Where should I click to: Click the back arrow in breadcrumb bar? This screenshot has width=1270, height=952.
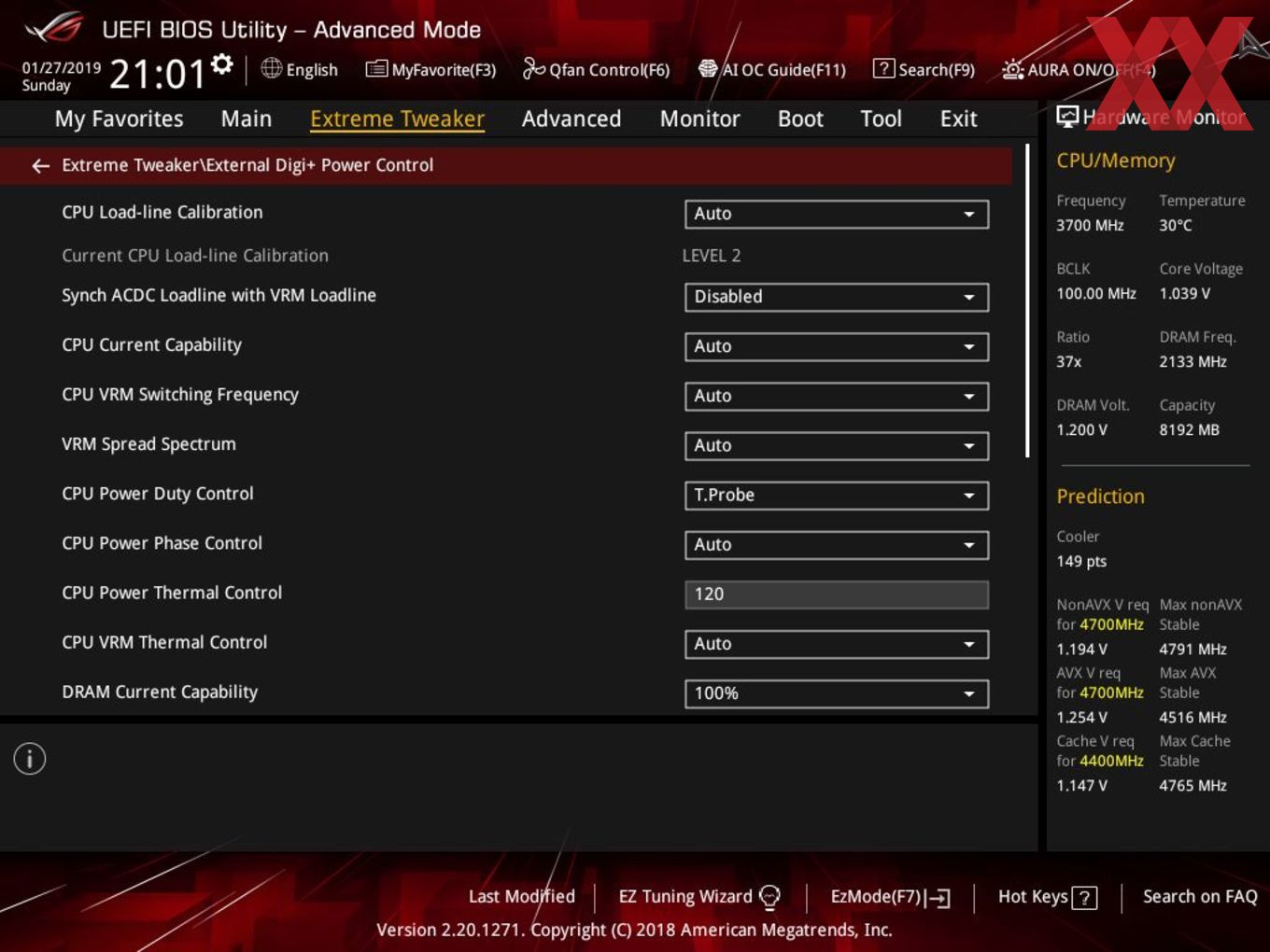point(40,166)
